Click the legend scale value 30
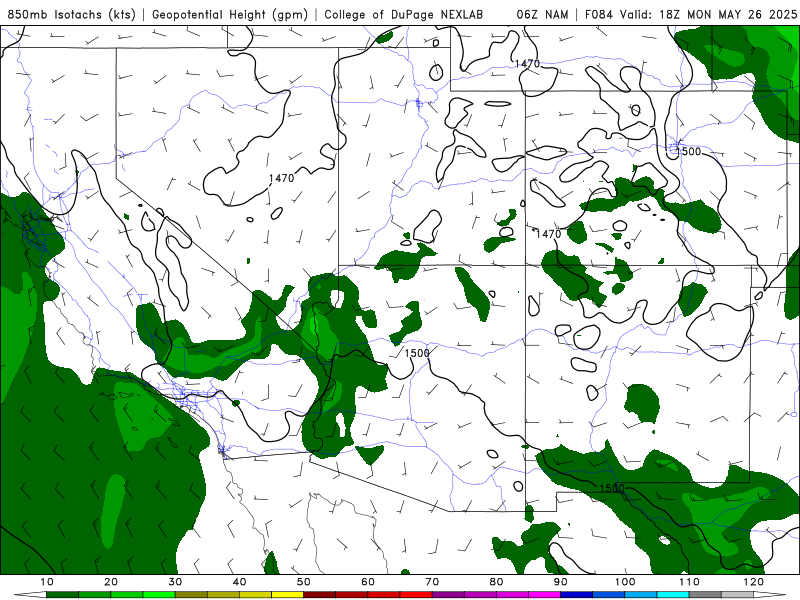Image resolution: width=800 pixels, height=600 pixels. (175, 582)
